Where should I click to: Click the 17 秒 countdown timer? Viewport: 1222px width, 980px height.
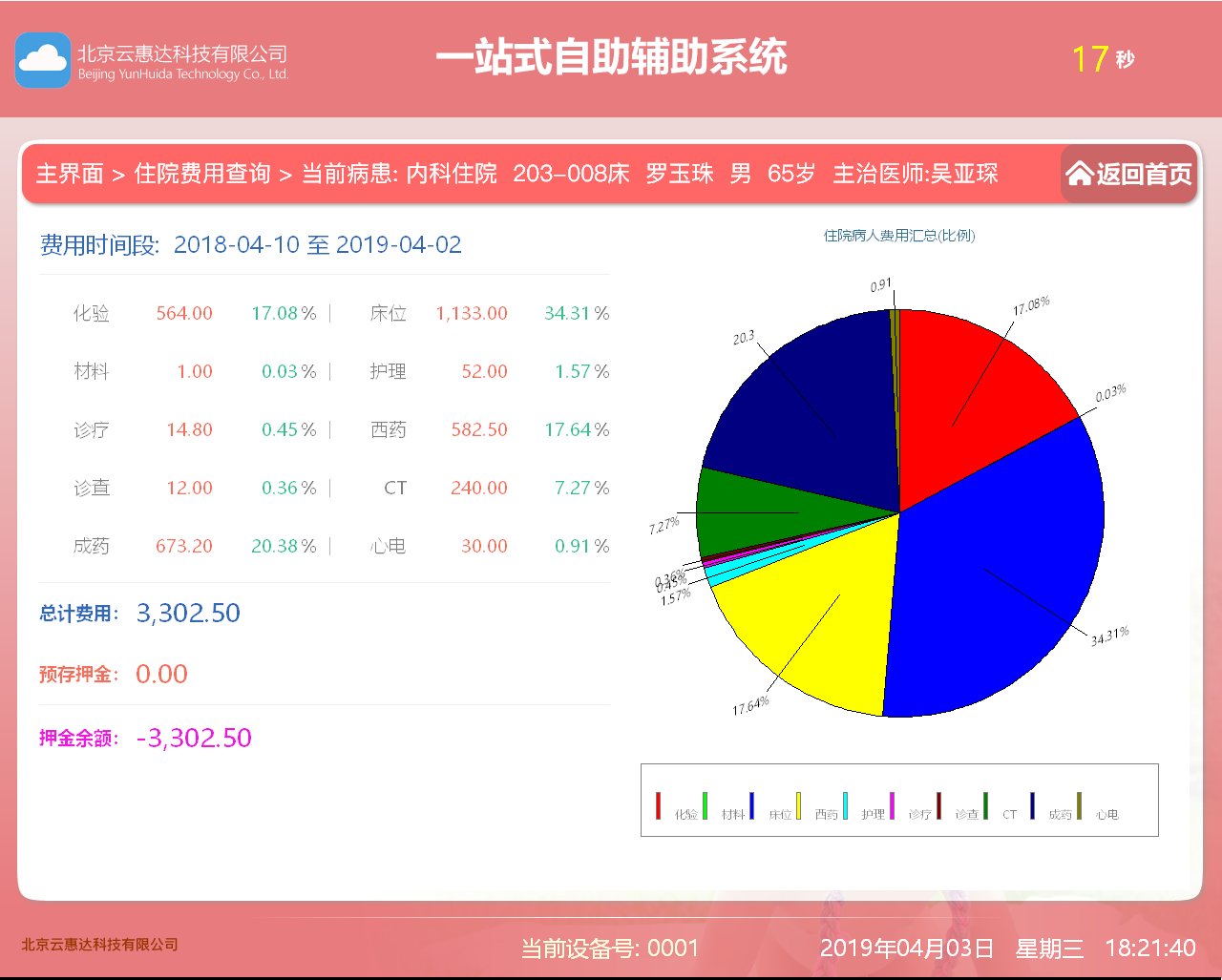coord(1104,59)
